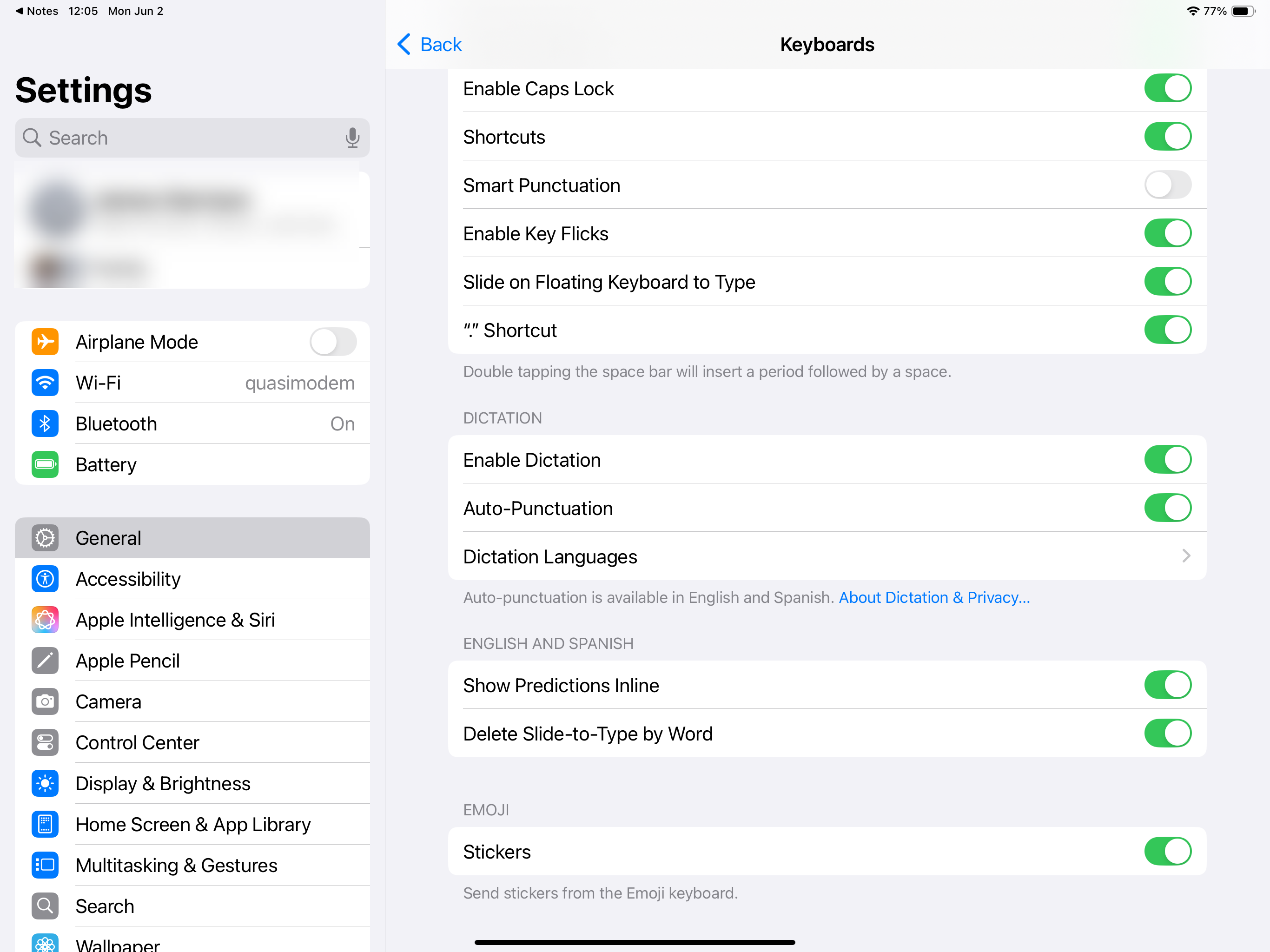Tap the Display & Brightness sun icon
Screen dimensions: 1270x952
[x=45, y=783]
